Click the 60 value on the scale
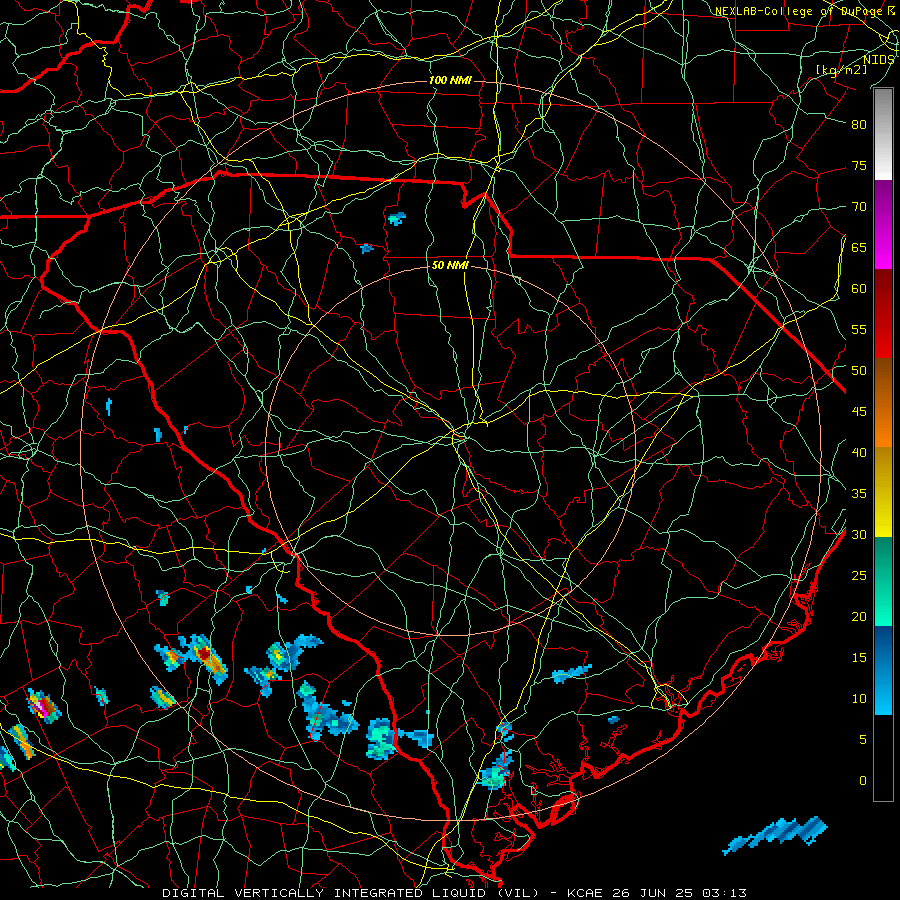900x900 pixels. point(859,289)
